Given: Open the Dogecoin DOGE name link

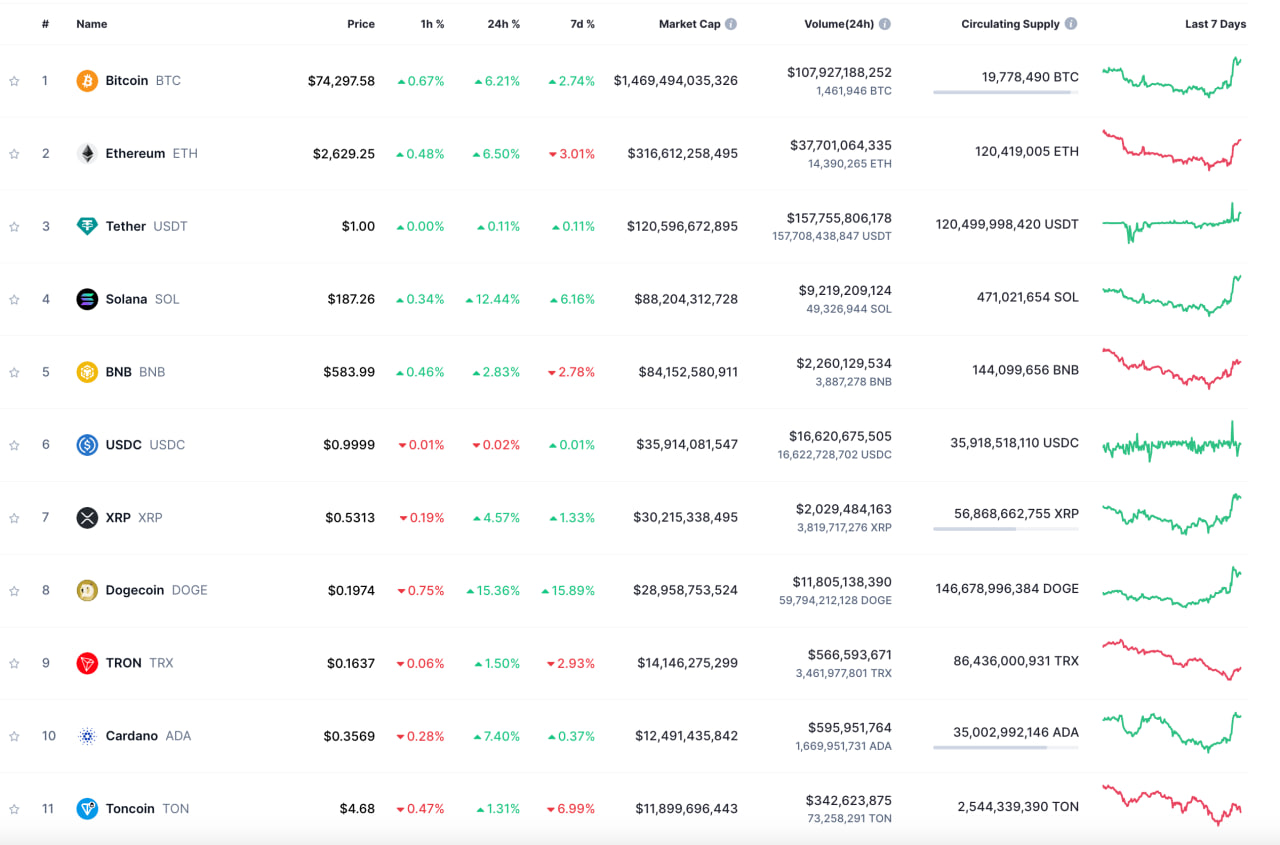Looking at the screenshot, I should pos(156,590).
